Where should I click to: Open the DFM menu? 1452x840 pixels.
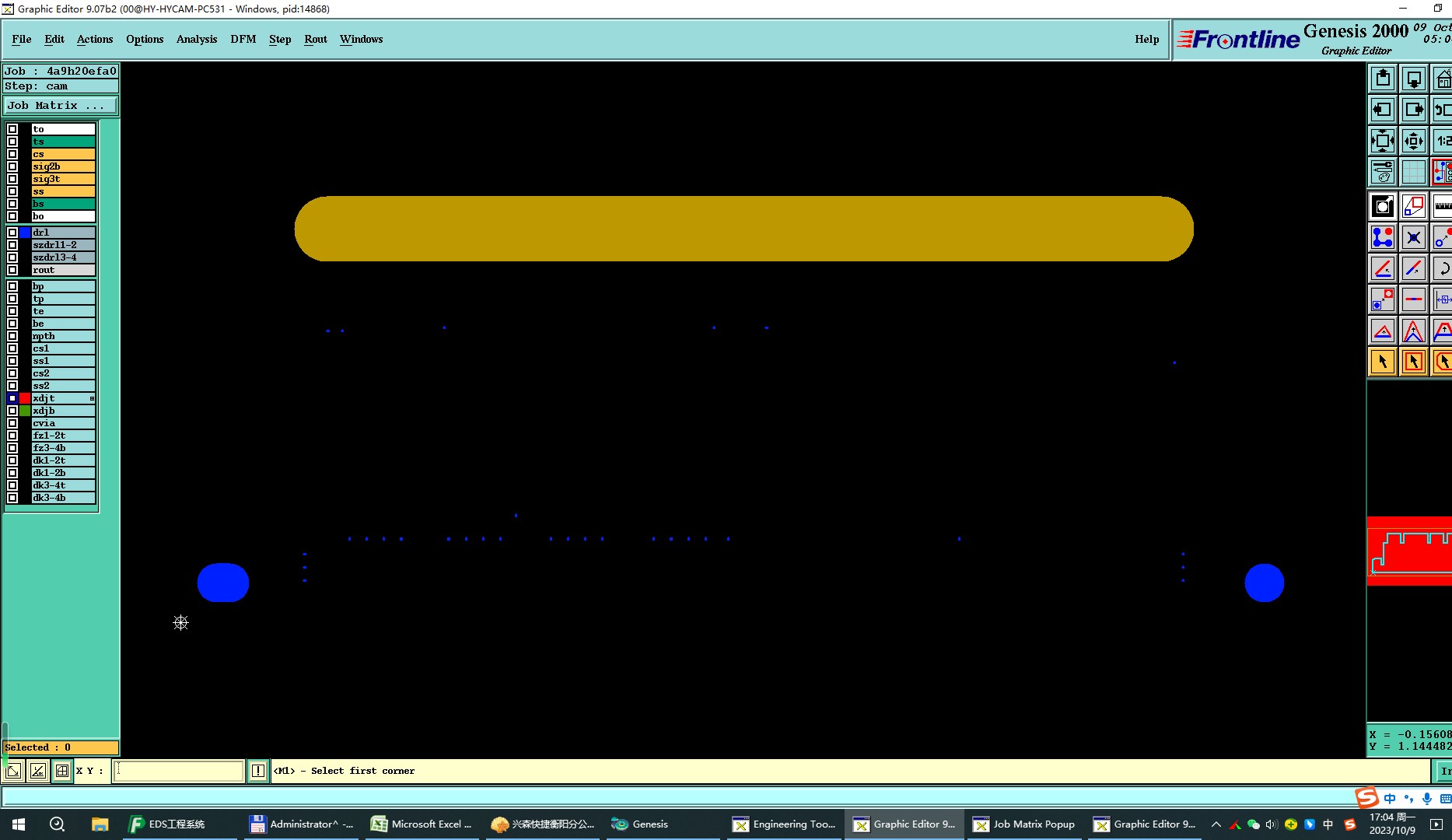(x=243, y=39)
